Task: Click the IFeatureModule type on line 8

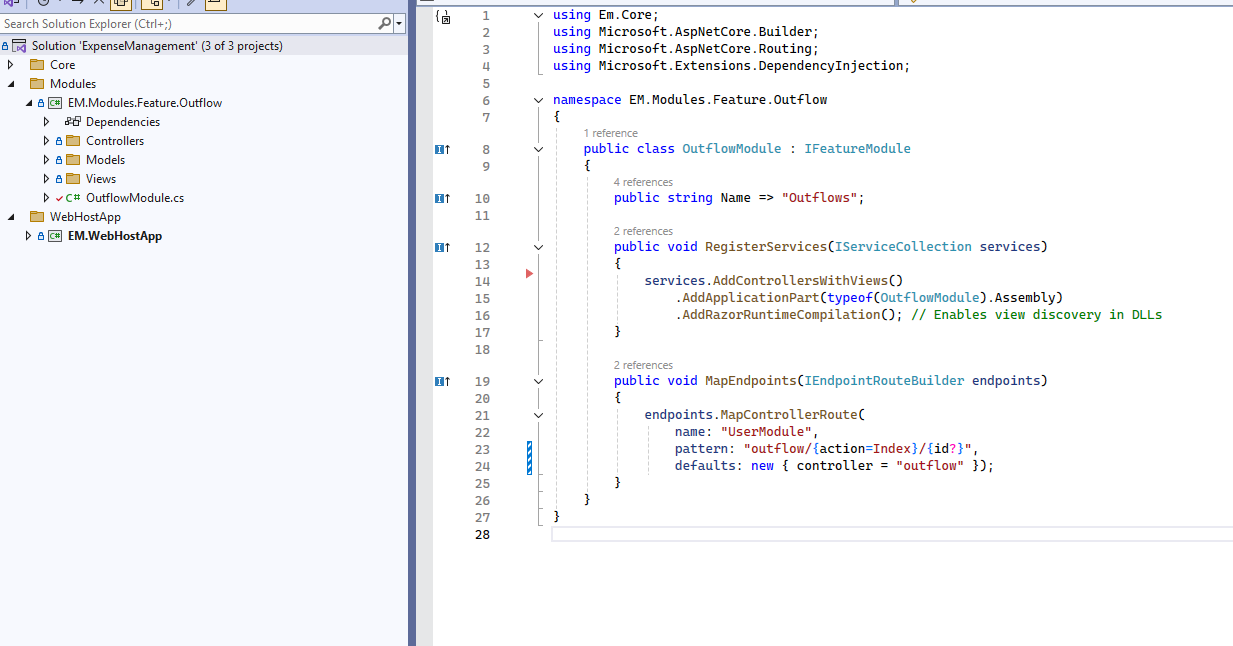Action: point(857,149)
